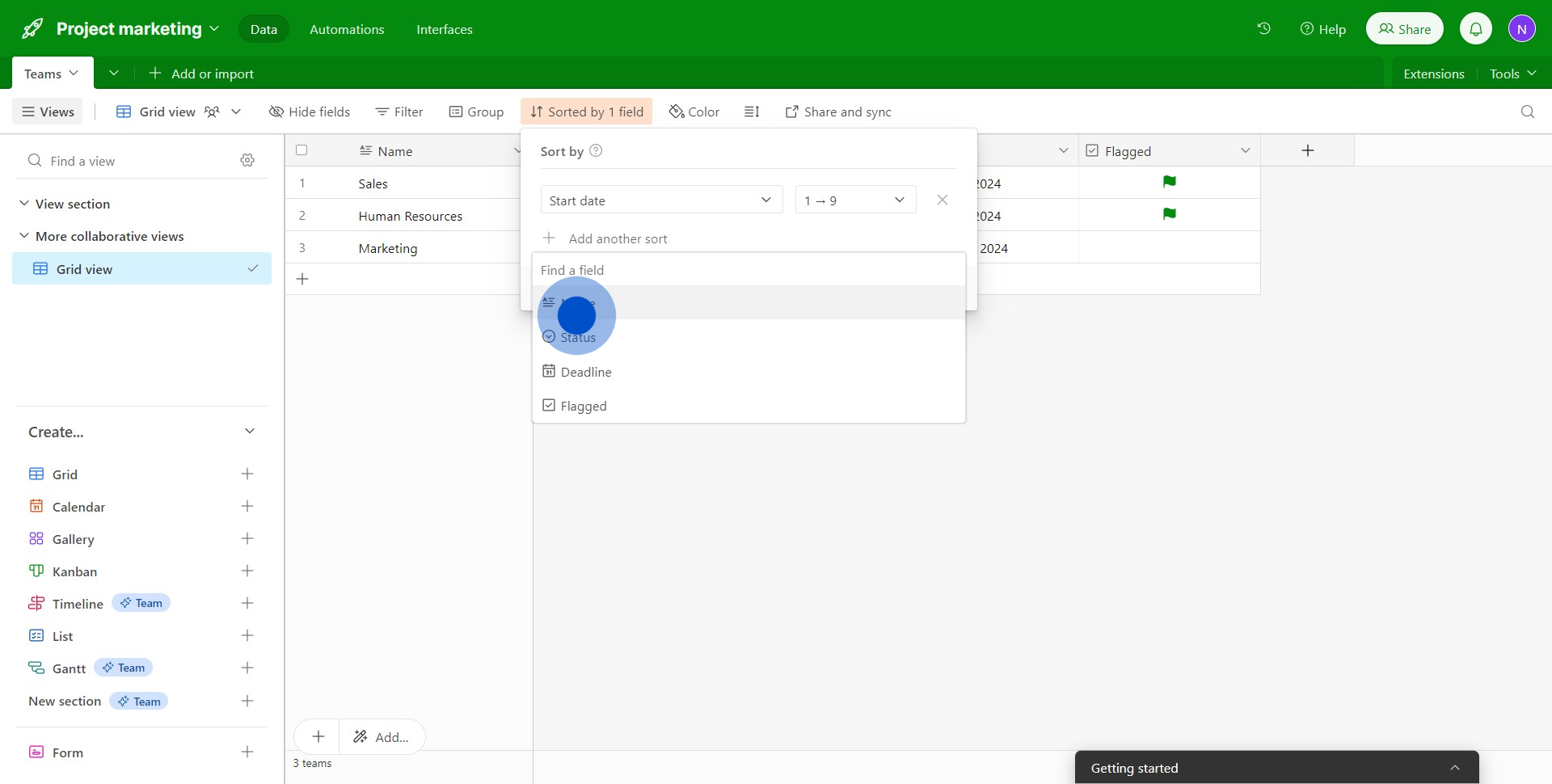The image size is (1552, 784).
Task: Click Hide fields button
Action: pyautogui.click(x=310, y=112)
